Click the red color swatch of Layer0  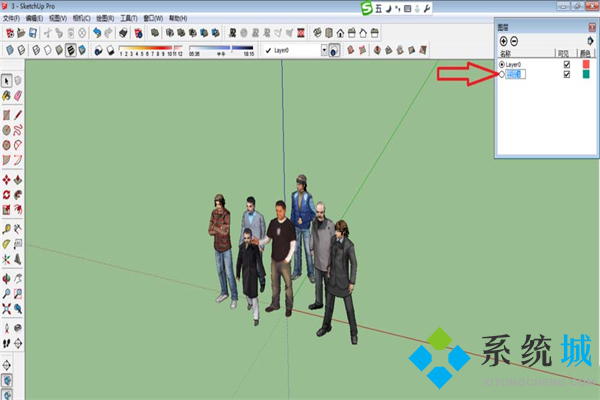point(586,64)
